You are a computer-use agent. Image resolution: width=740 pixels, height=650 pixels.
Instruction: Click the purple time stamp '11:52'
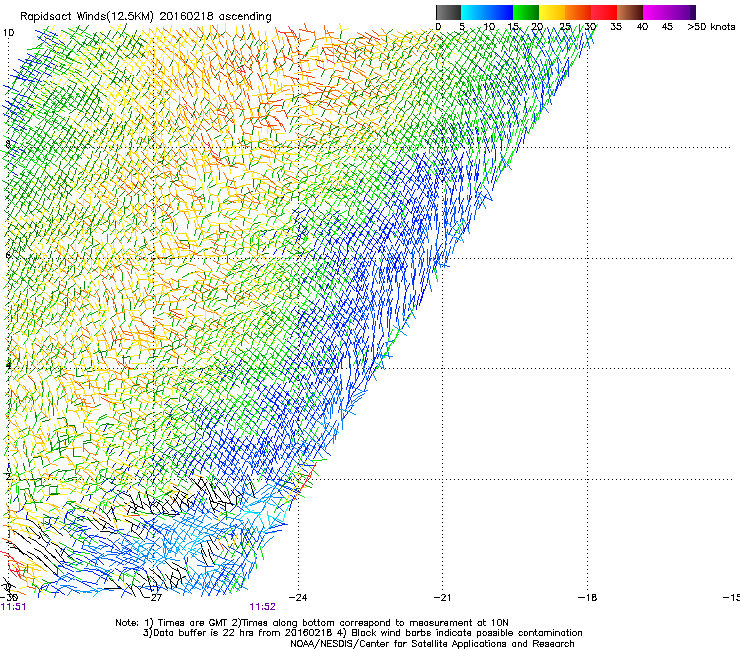tap(262, 607)
